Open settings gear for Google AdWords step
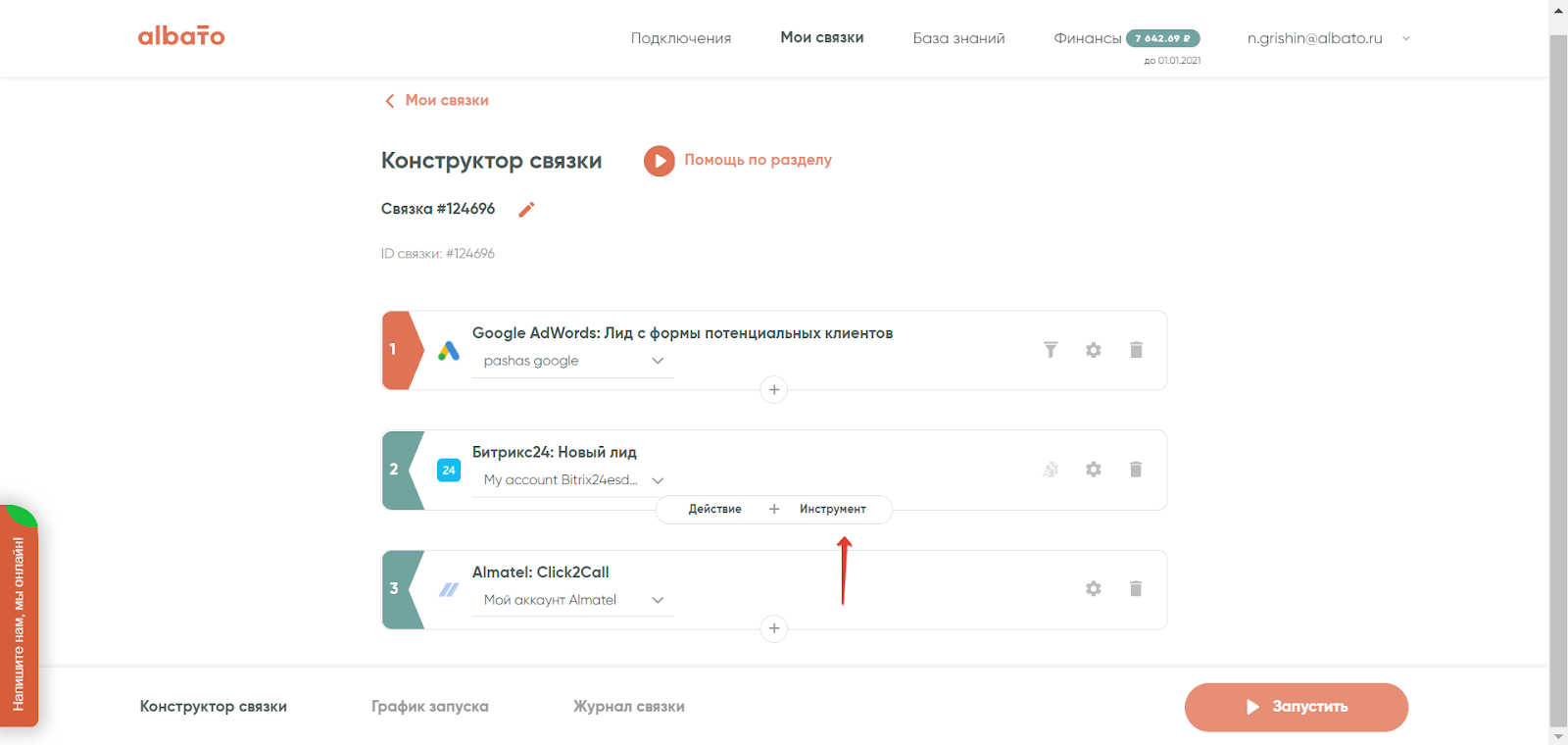Viewport: 1568px width, 745px height. point(1094,350)
